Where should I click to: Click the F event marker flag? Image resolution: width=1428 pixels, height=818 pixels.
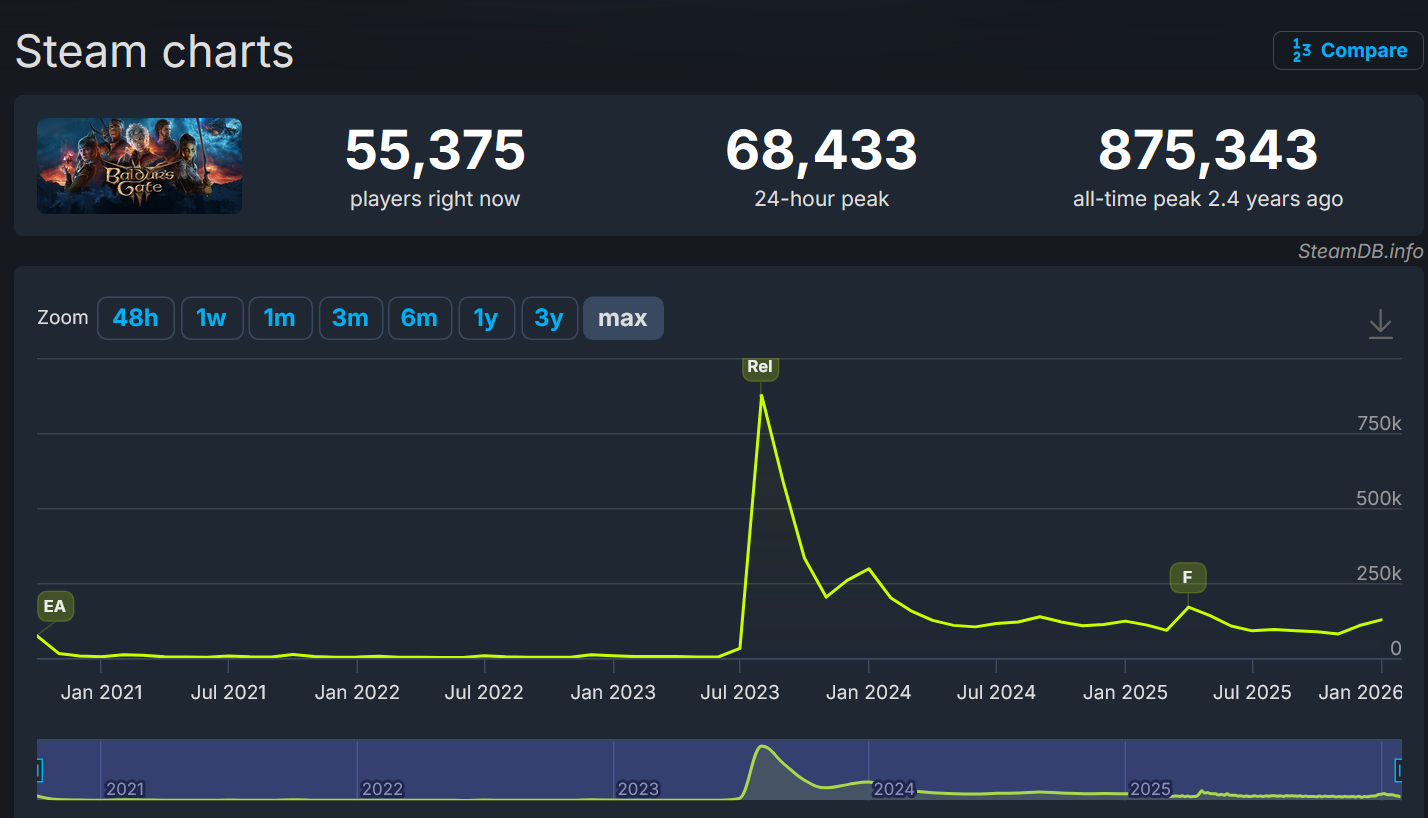(x=1188, y=577)
